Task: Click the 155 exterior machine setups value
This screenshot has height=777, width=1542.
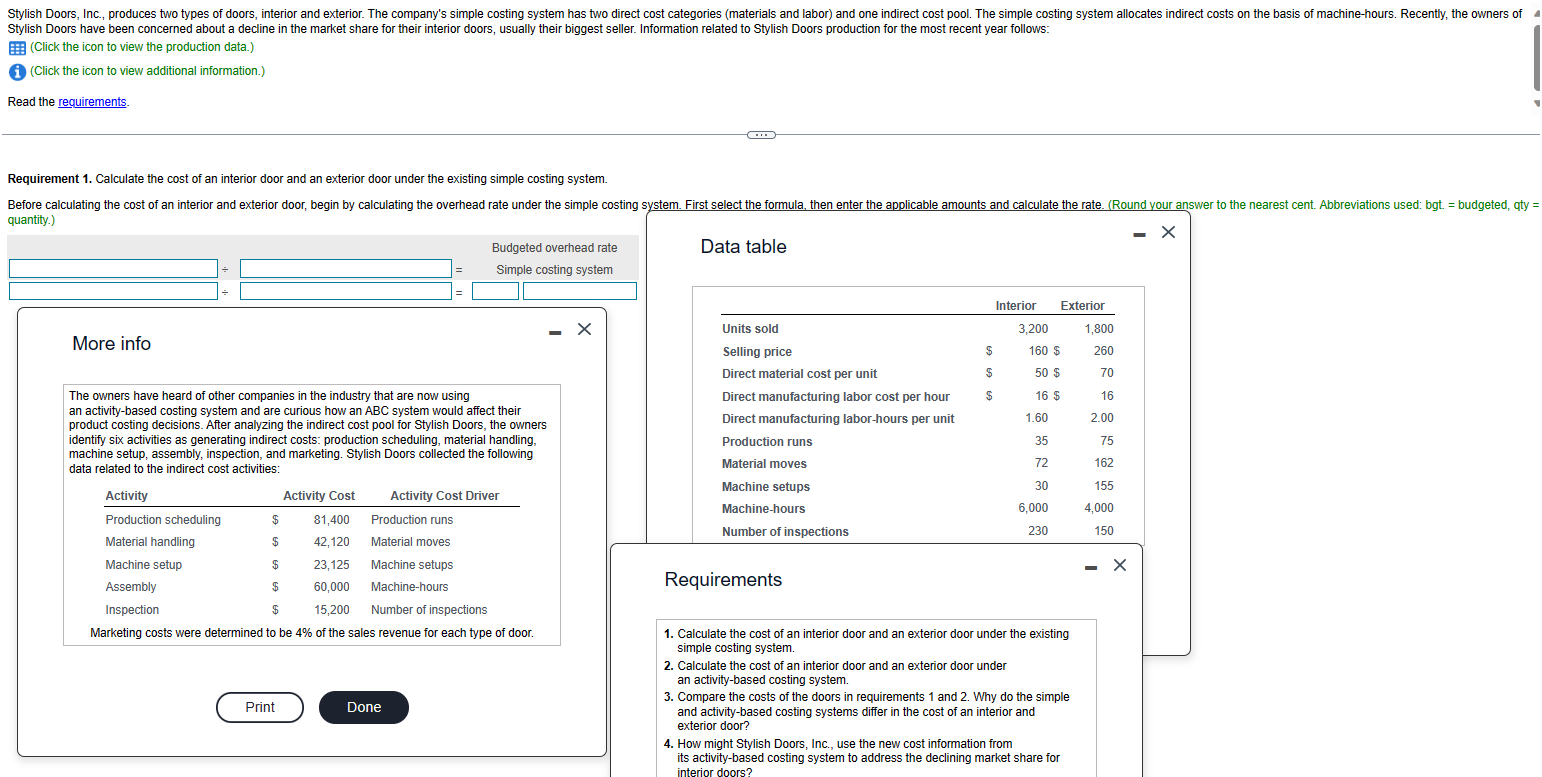Action: 1103,486
